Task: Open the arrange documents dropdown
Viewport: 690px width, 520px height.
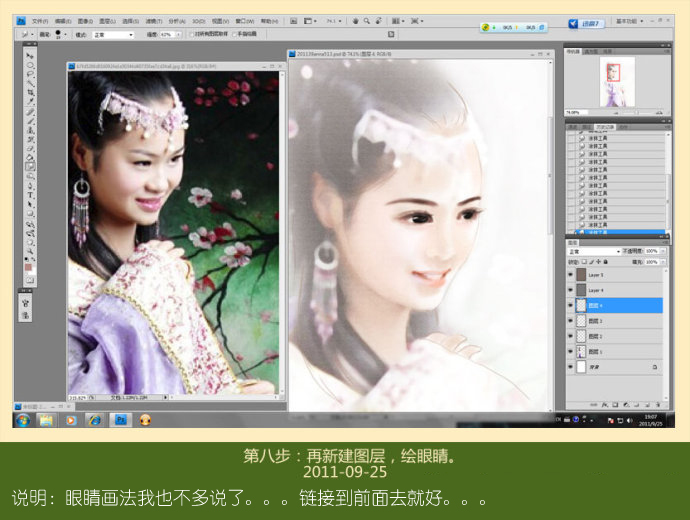Action: 398,21
